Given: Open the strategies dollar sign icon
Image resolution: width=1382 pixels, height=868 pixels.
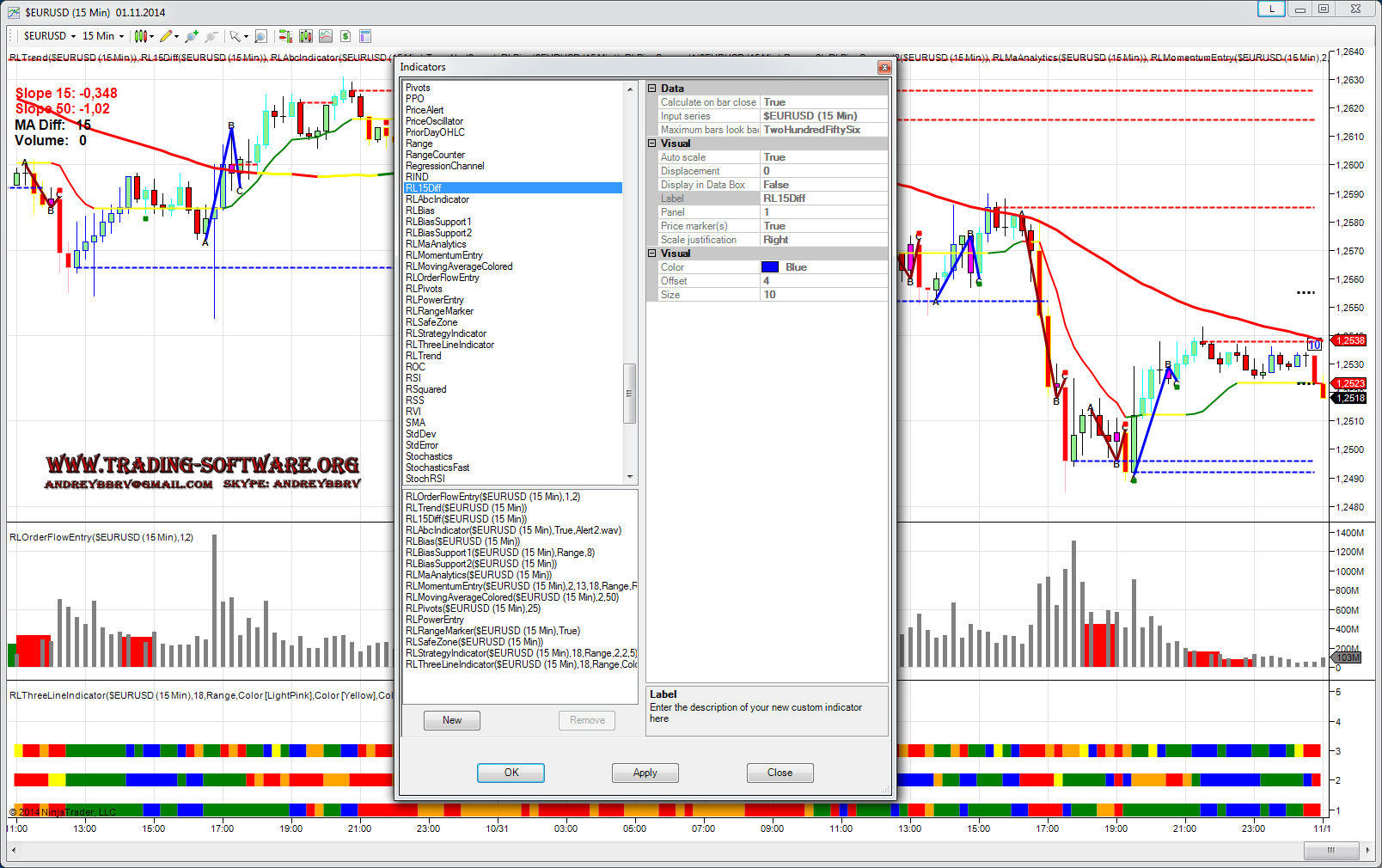Looking at the screenshot, I should [345, 36].
